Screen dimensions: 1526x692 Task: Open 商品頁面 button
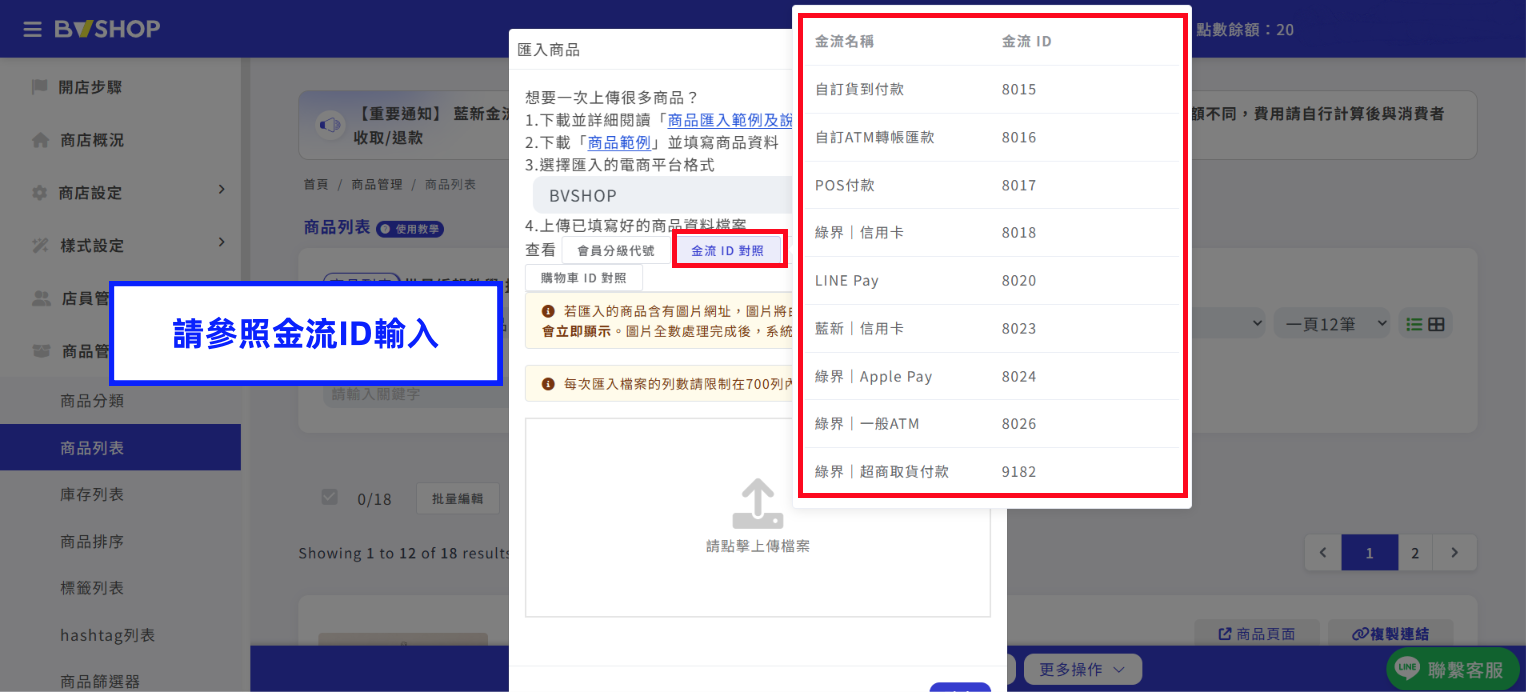1257,634
